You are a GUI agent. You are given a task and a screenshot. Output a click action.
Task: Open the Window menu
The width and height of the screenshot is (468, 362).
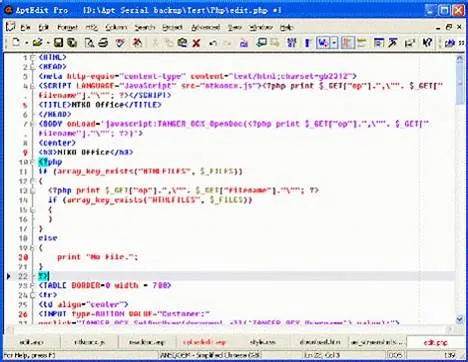point(261,27)
